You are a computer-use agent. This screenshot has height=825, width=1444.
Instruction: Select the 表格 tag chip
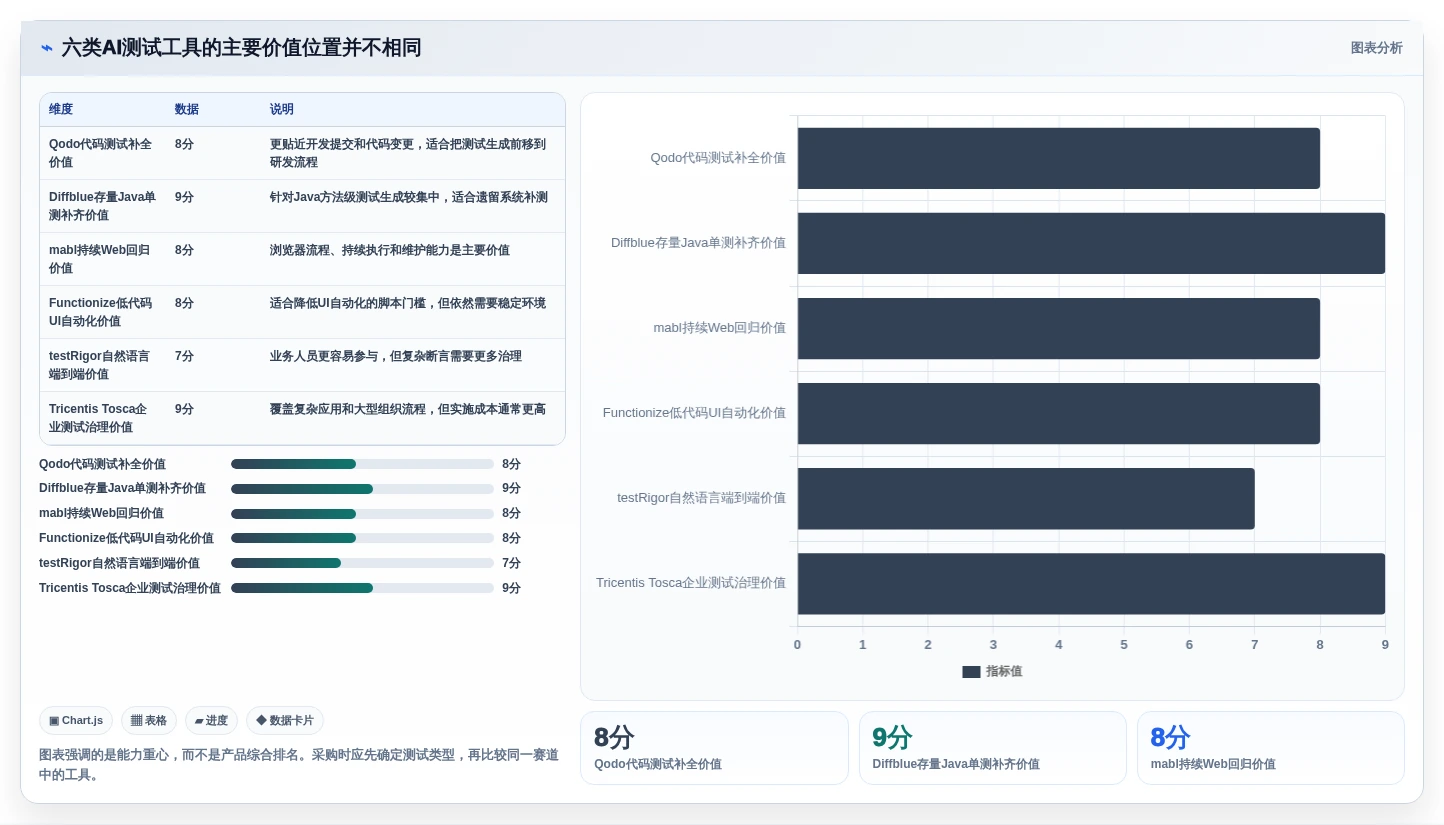tap(149, 721)
